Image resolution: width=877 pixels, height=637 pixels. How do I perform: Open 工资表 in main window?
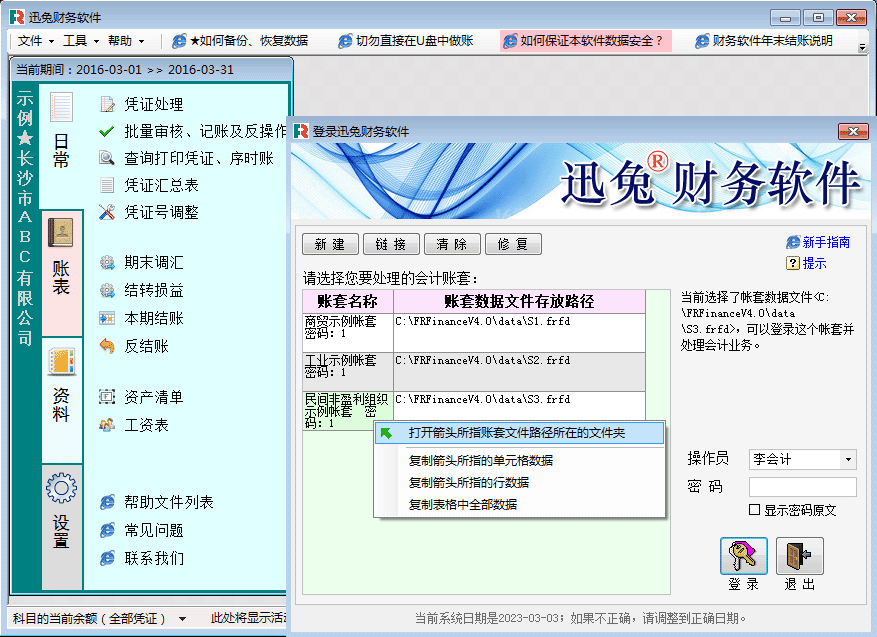(x=147, y=425)
